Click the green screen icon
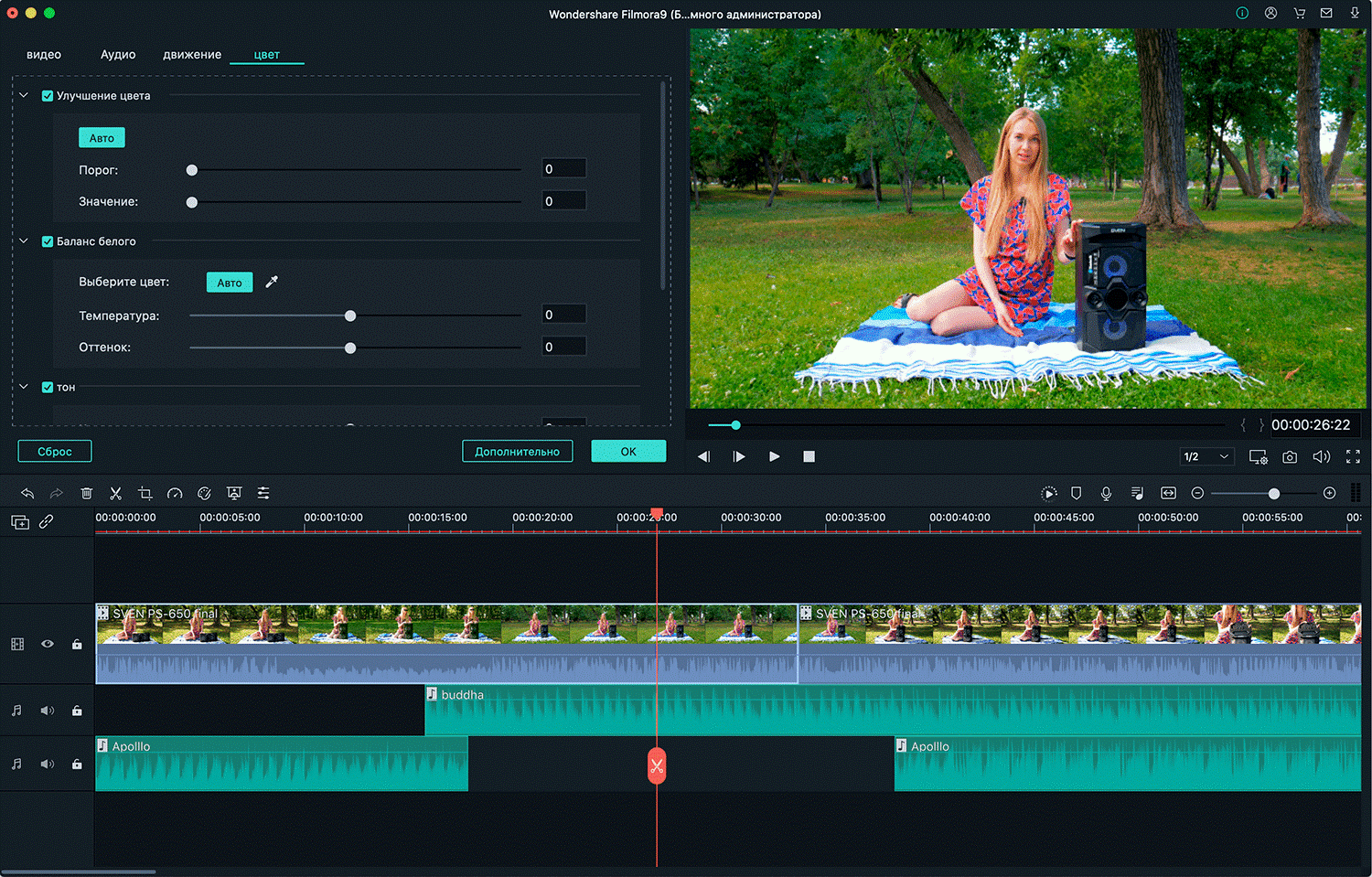1372x877 pixels. pos(234,493)
